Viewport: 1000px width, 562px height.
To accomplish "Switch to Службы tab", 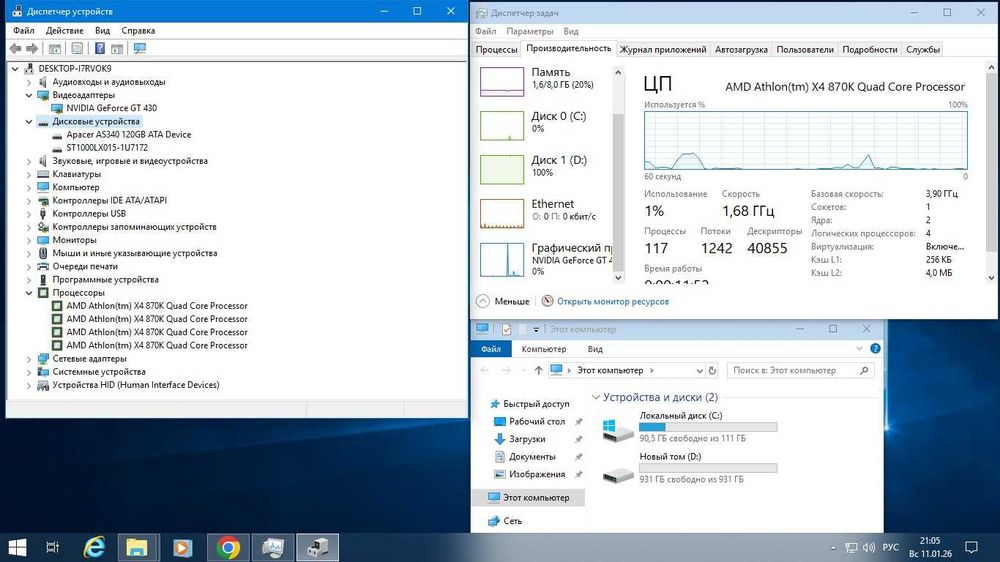I will tap(923, 49).
